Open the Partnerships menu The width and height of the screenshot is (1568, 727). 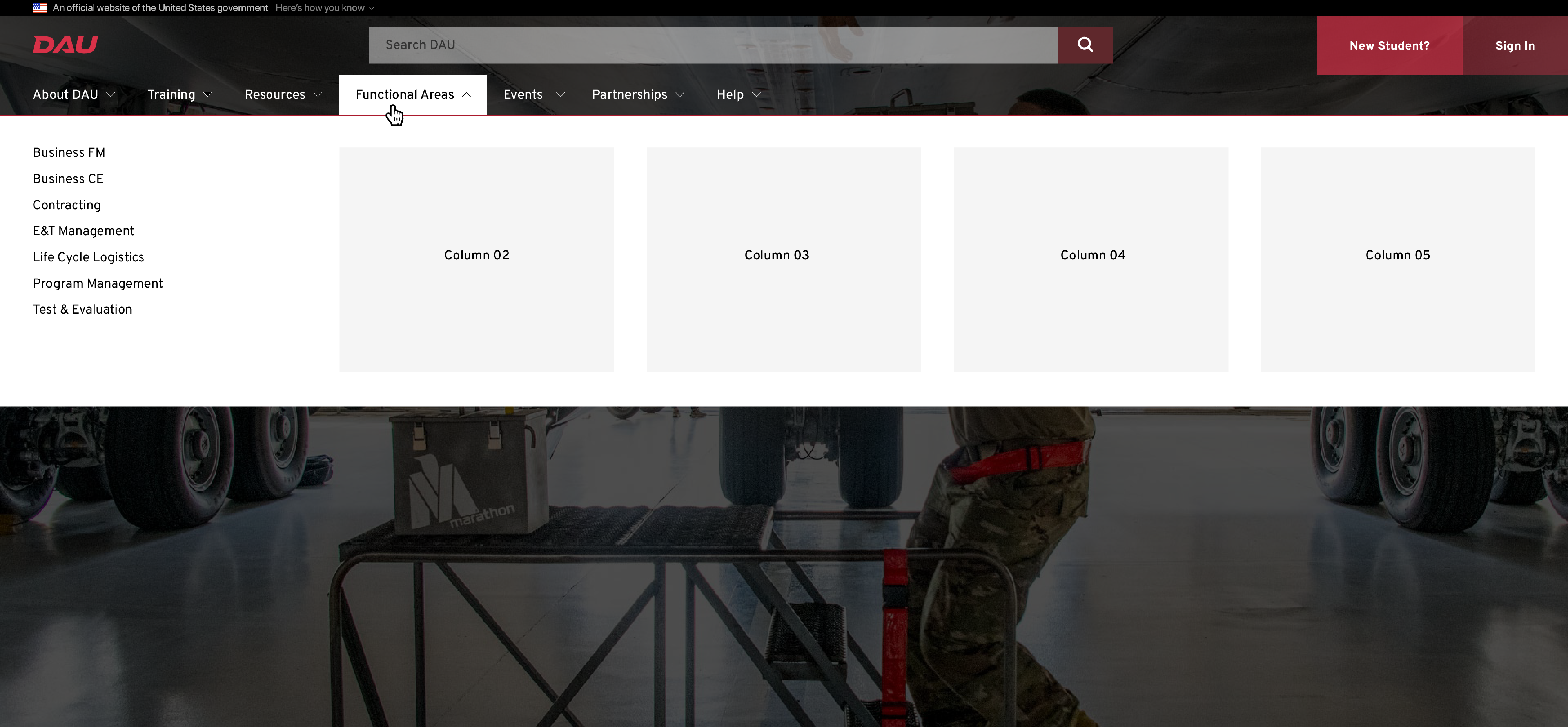638,95
